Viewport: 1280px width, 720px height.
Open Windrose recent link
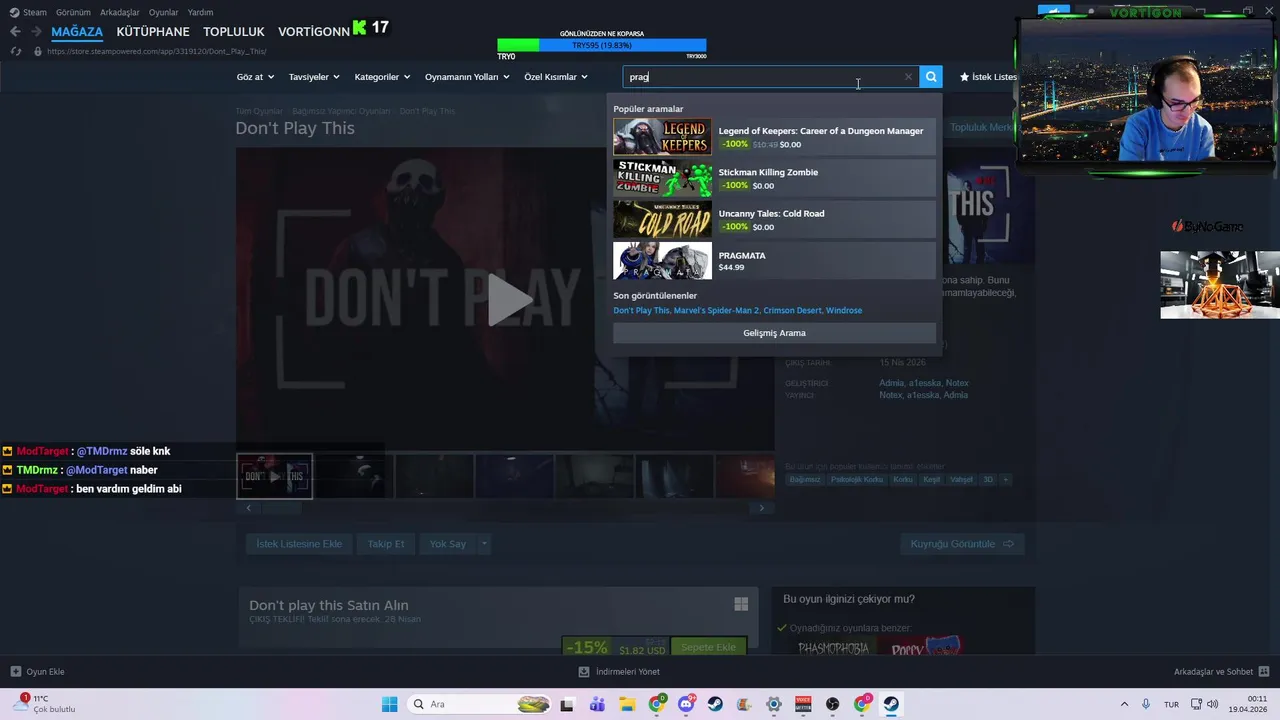844,311
